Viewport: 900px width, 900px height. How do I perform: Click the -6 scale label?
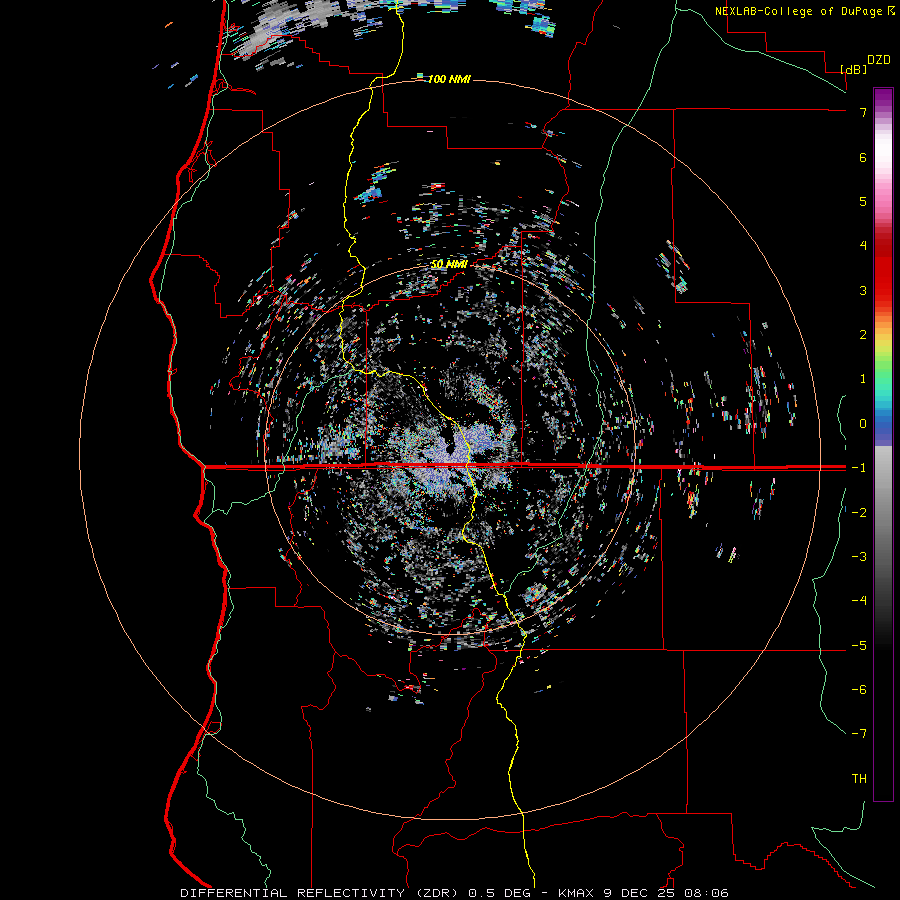click(x=859, y=690)
